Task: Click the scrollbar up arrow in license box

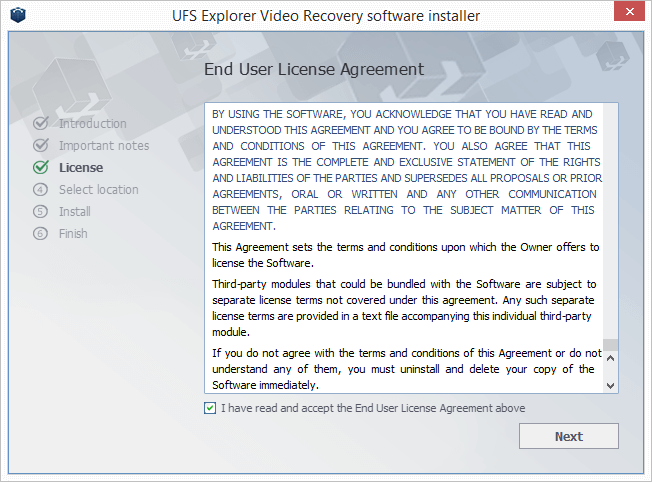Action: (610, 358)
